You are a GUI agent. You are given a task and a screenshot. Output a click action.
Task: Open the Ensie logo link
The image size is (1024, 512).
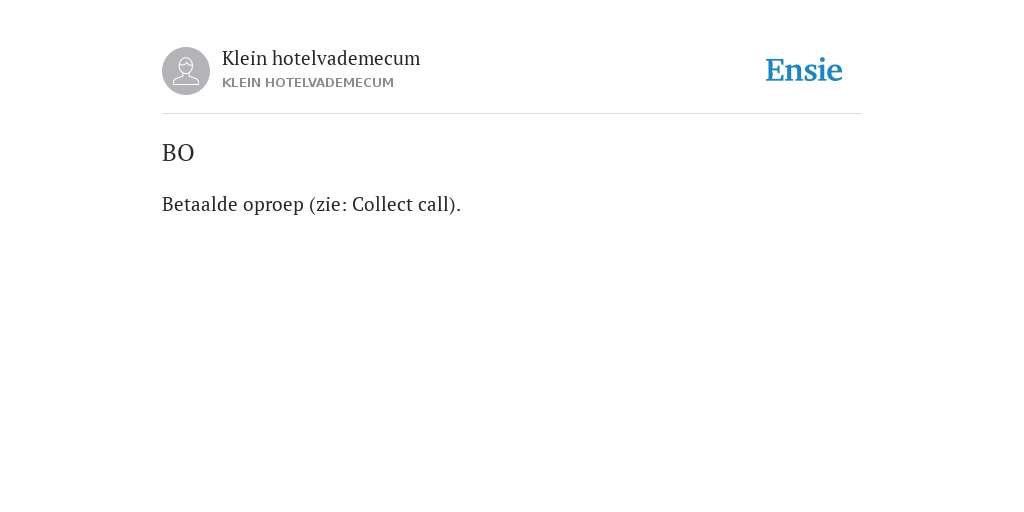(804, 70)
